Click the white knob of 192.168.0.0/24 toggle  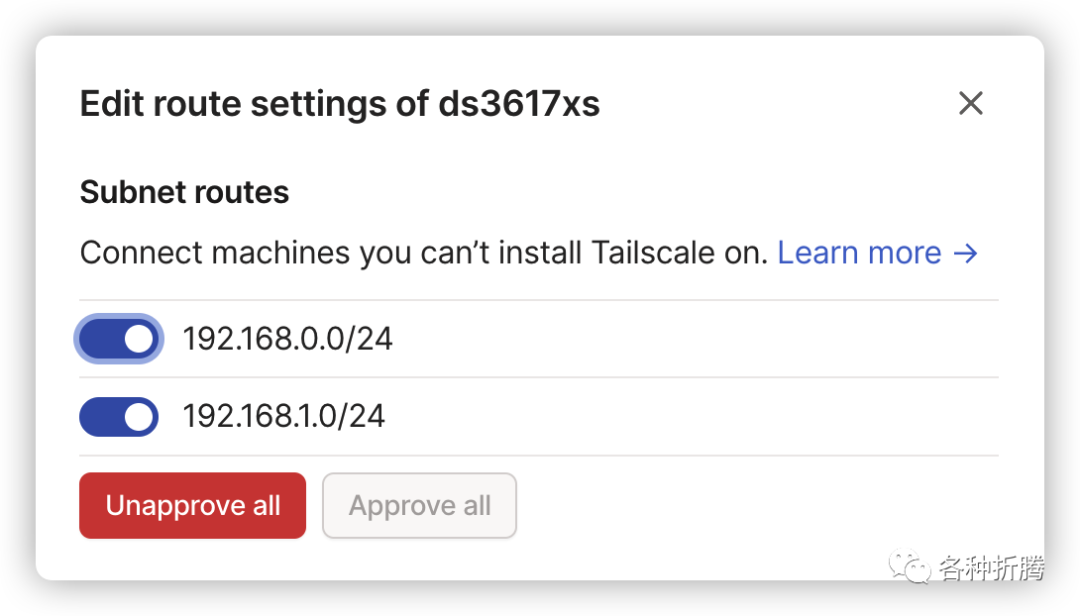(139, 339)
